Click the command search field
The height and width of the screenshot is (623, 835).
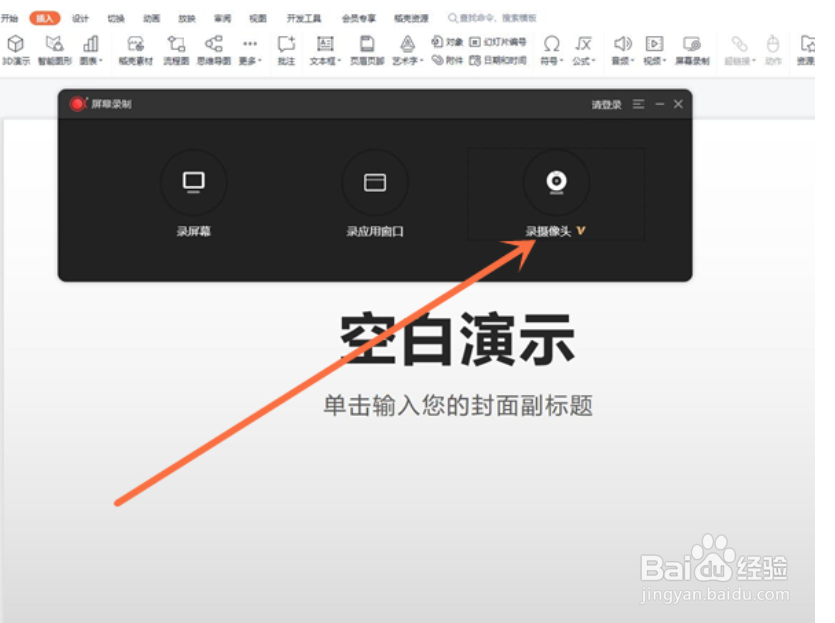pyautogui.click(x=492, y=18)
